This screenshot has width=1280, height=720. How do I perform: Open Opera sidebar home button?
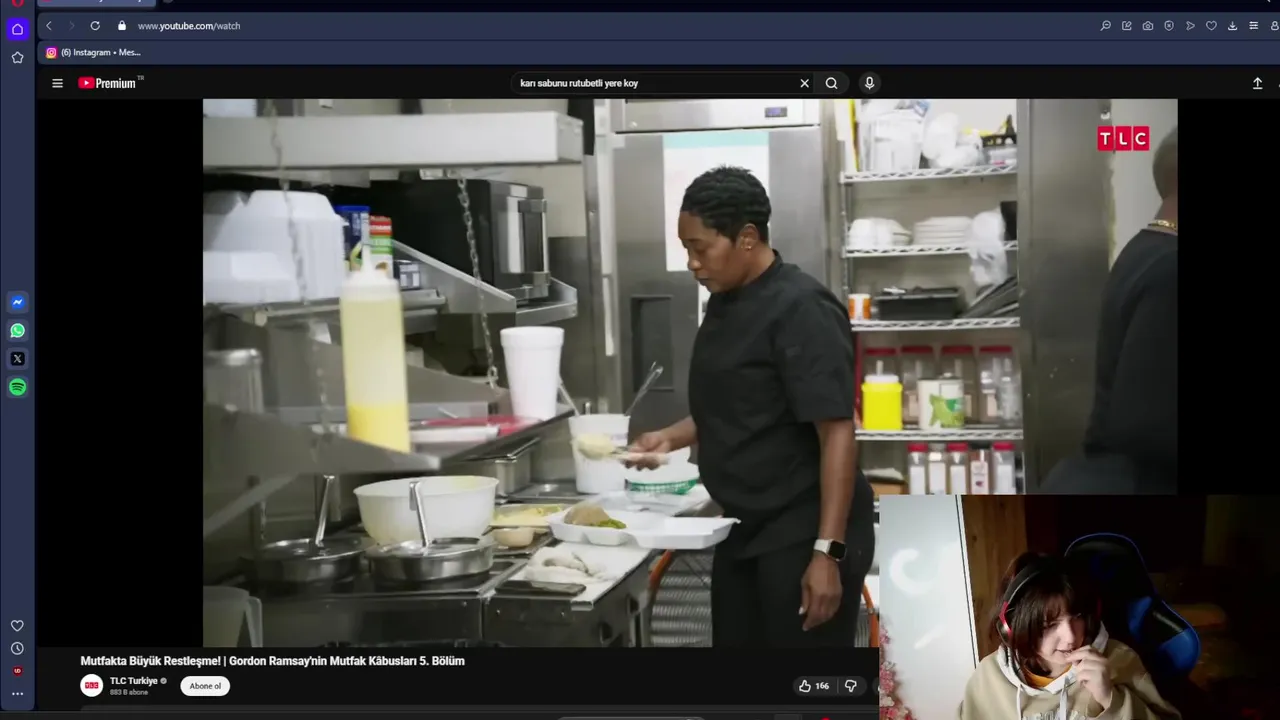17,29
